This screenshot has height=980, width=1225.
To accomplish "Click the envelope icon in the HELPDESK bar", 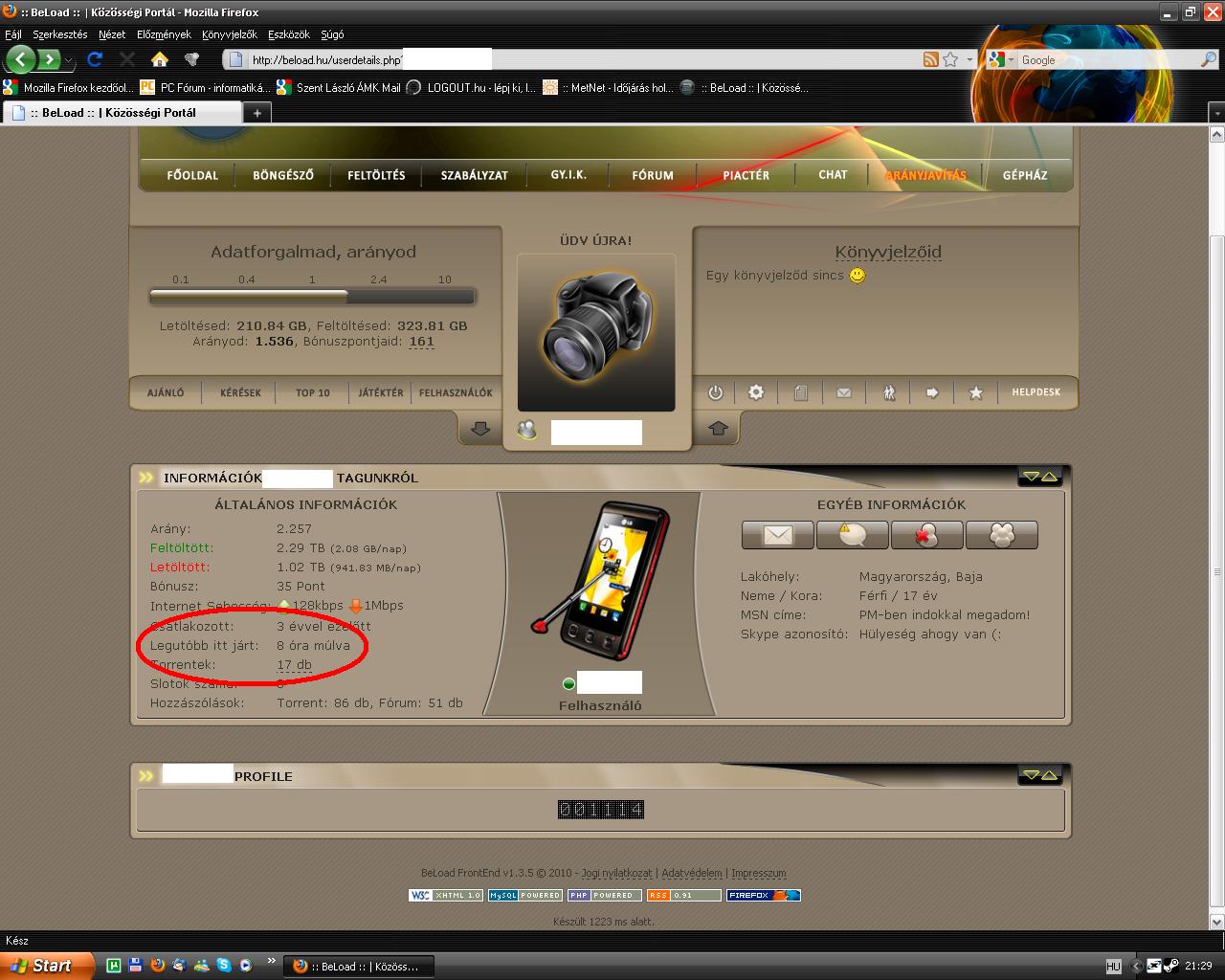I will (x=843, y=392).
